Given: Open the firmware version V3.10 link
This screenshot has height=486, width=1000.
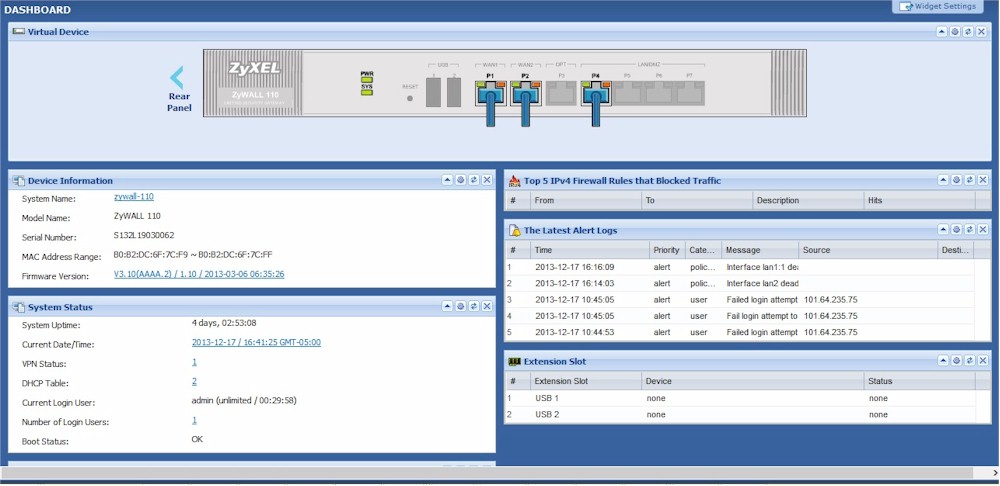Looking at the screenshot, I should [x=199, y=274].
